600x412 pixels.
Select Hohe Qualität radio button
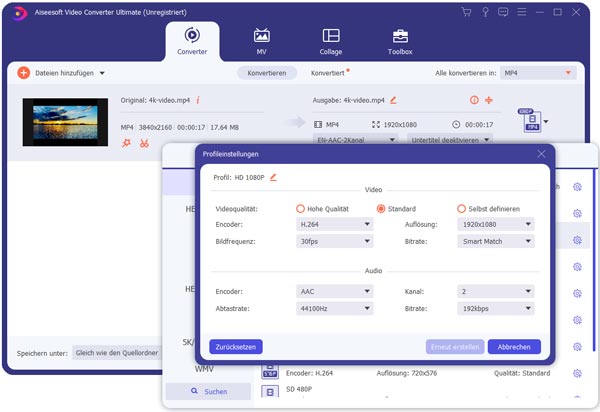301,209
